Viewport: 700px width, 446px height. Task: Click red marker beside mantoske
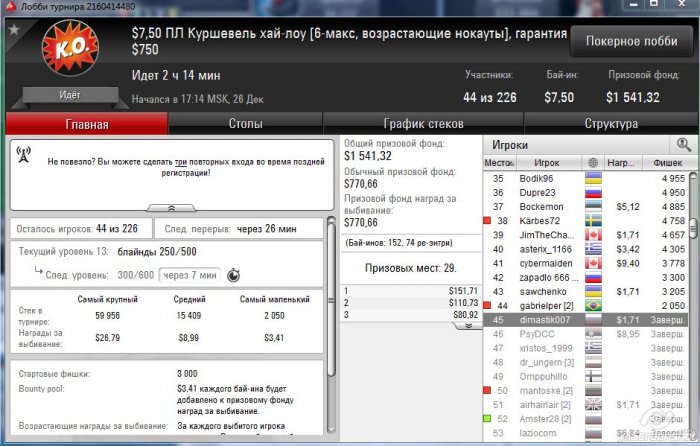[x=488, y=391]
